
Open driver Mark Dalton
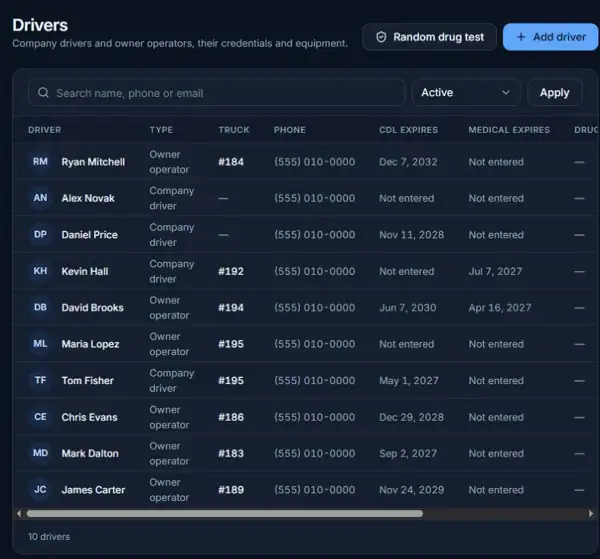point(90,453)
